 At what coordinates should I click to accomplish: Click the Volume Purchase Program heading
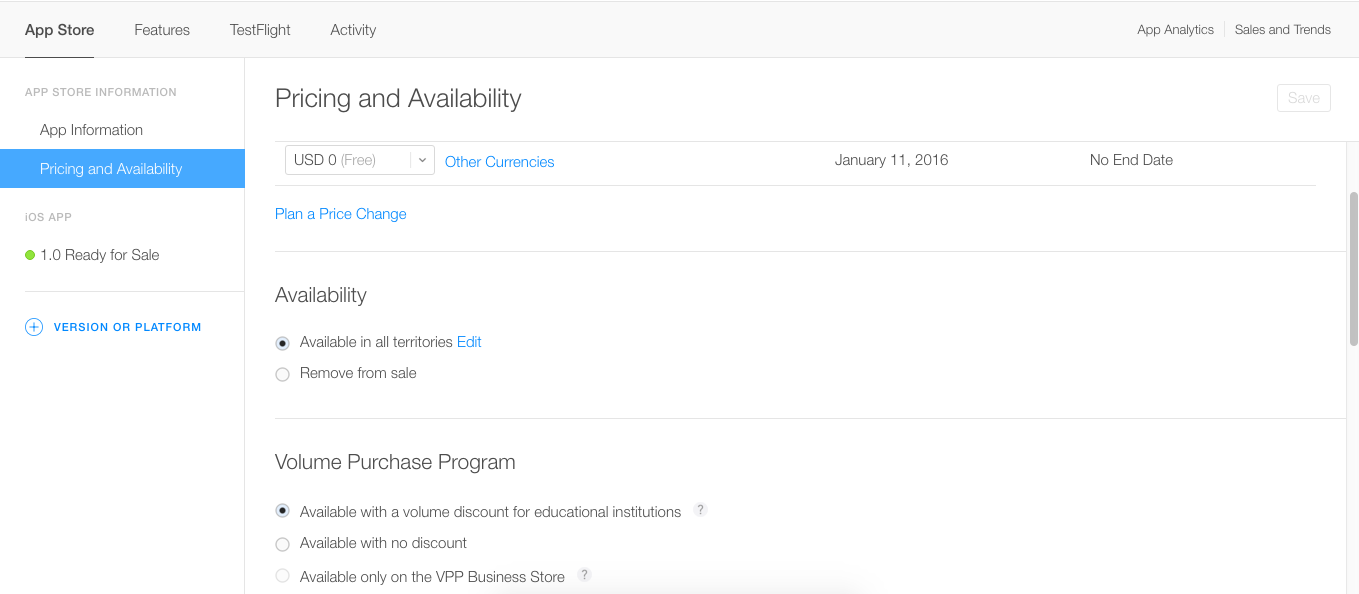click(395, 462)
